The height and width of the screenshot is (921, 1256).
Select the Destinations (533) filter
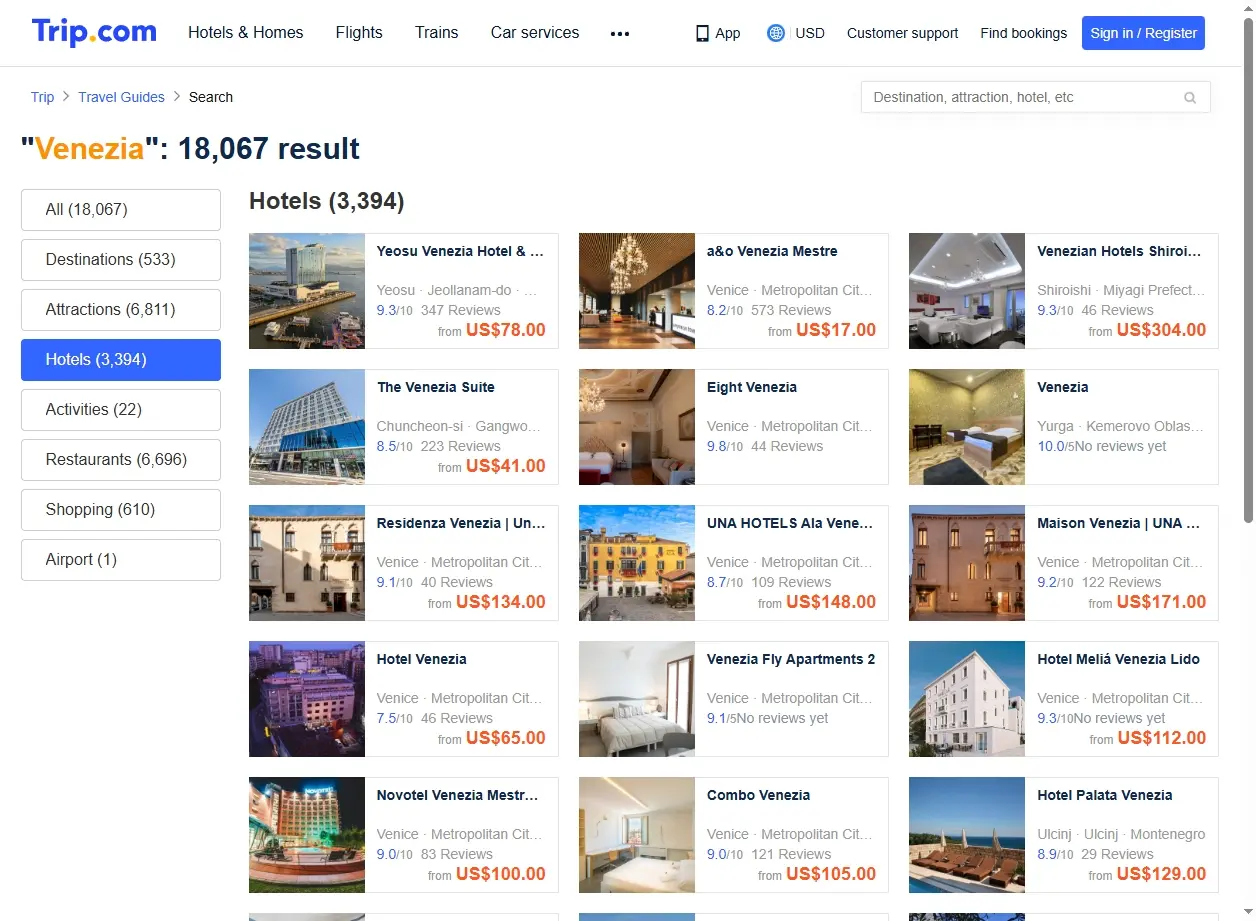(121, 260)
